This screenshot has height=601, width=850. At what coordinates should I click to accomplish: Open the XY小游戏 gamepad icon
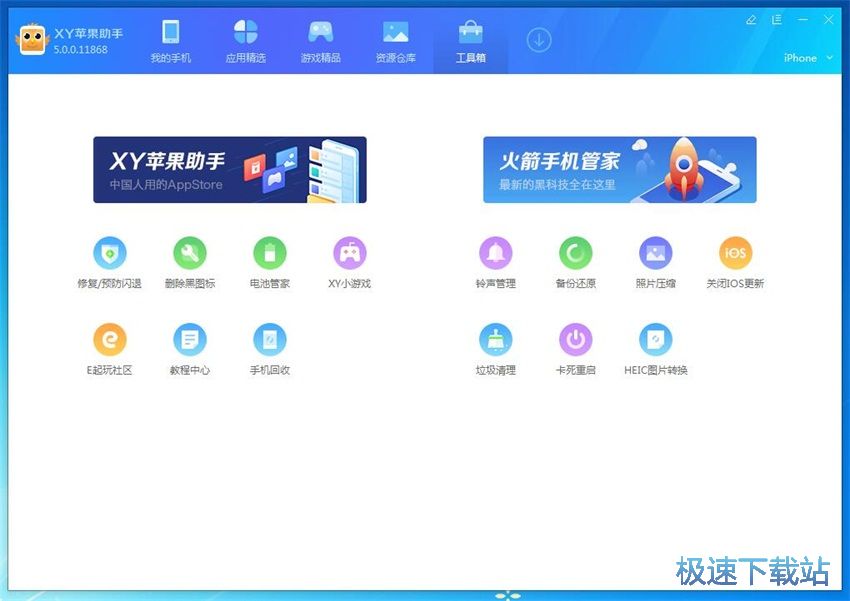pos(350,253)
